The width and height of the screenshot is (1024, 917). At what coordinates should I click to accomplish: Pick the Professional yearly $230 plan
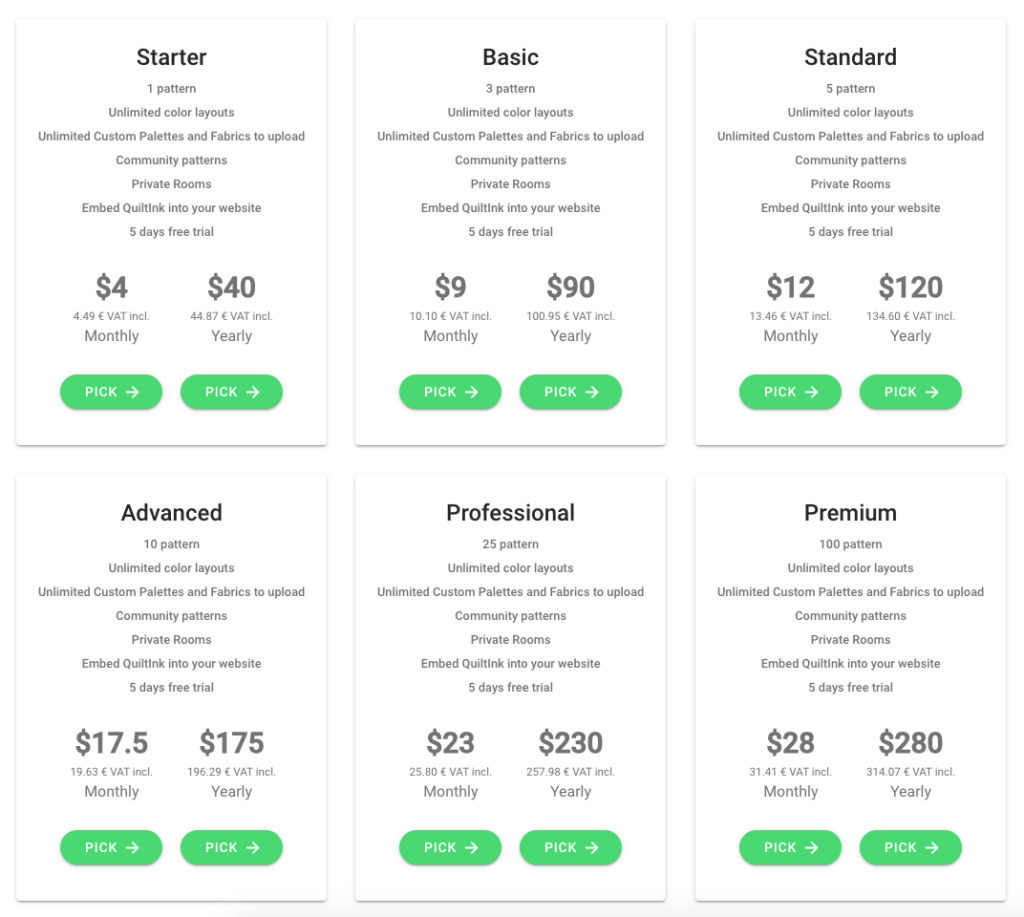pyautogui.click(x=570, y=848)
